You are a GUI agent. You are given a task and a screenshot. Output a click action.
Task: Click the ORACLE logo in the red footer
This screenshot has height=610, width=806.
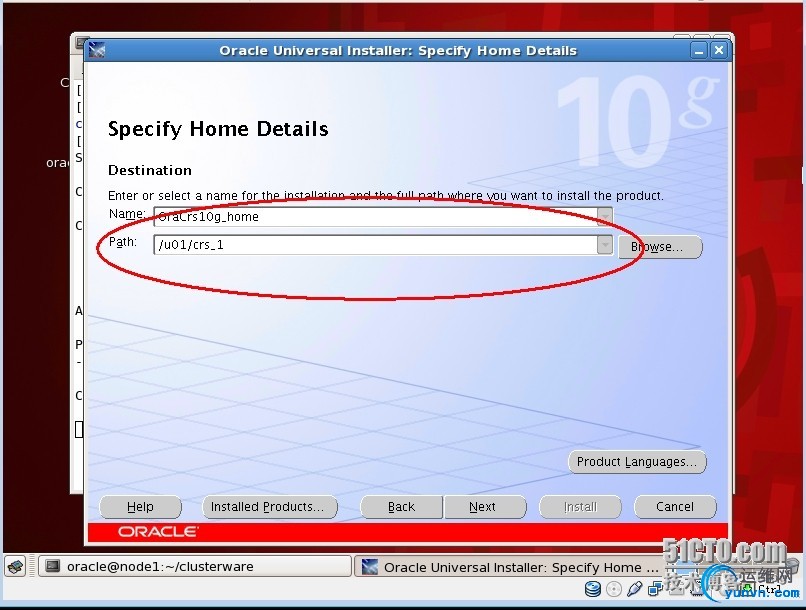pyautogui.click(x=158, y=531)
